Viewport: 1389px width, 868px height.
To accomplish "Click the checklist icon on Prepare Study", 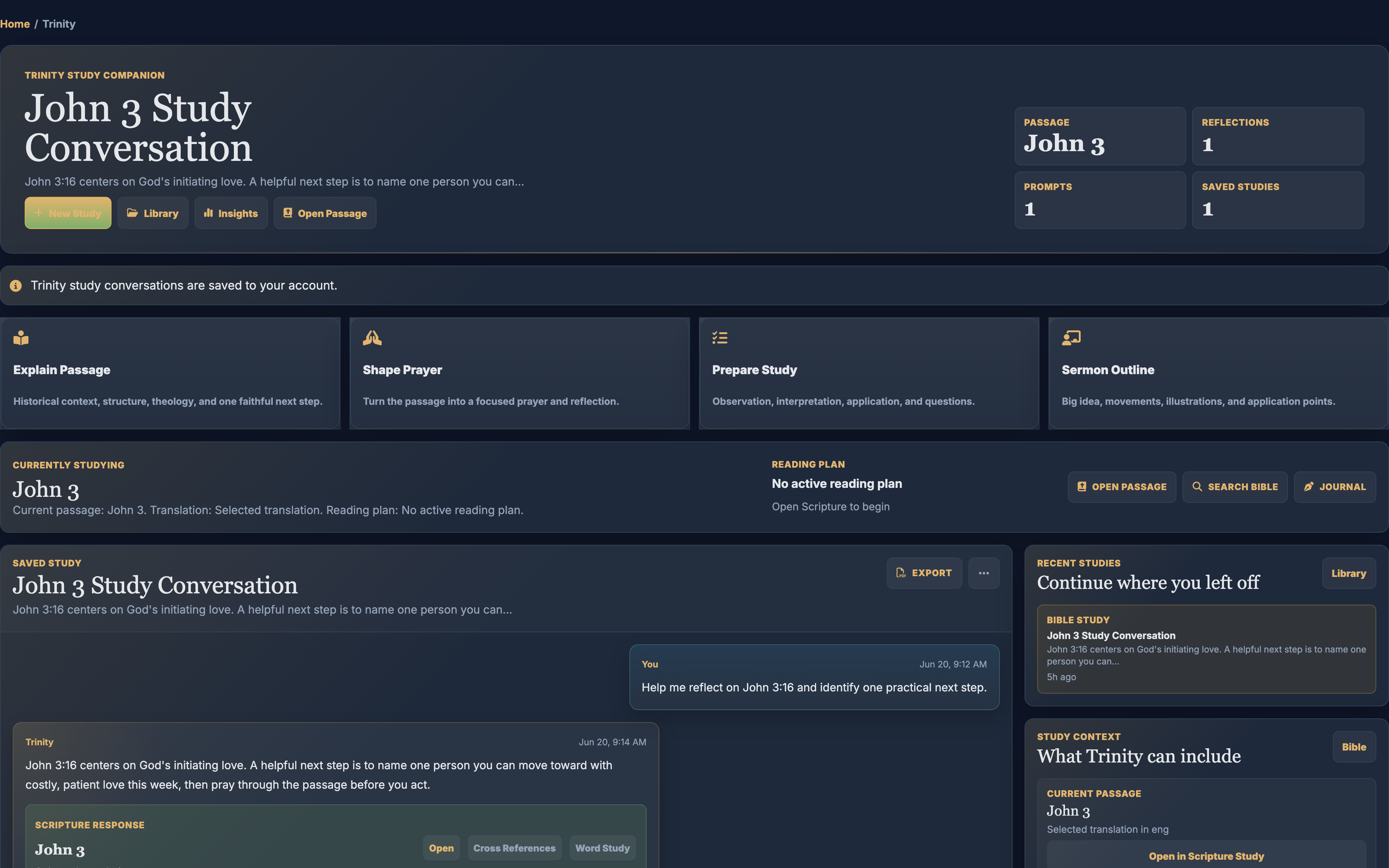I will coord(720,337).
